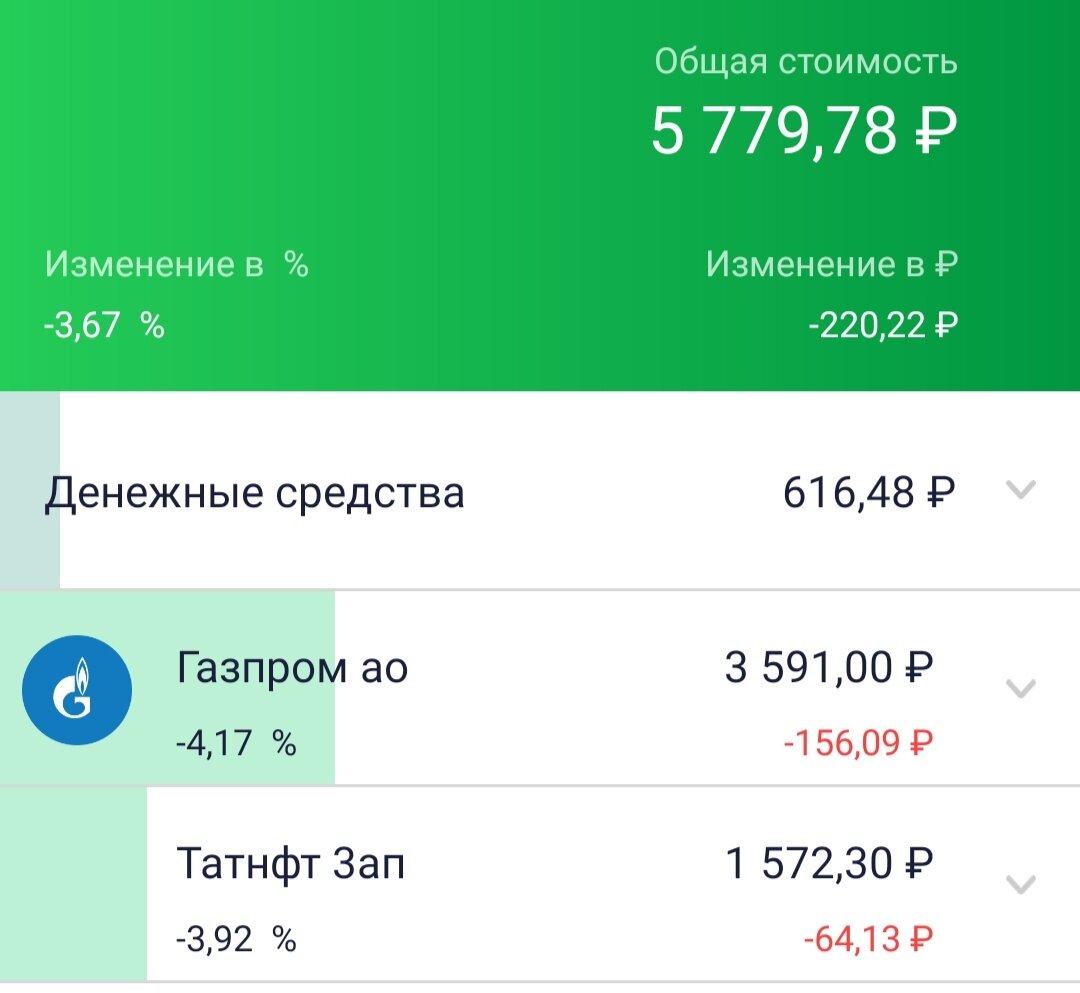Tap the cash balance 616,48 ₽

tap(869, 492)
